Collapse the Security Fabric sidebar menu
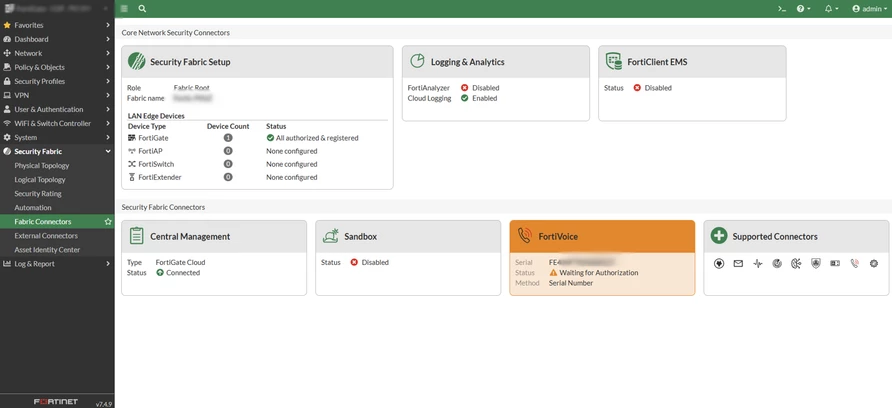The width and height of the screenshot is (892, 408). coord(57,151)
